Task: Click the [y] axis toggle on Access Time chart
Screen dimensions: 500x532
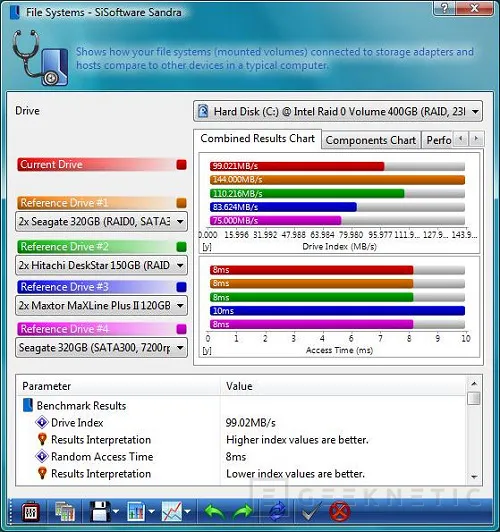Action: tap(207, 350)
